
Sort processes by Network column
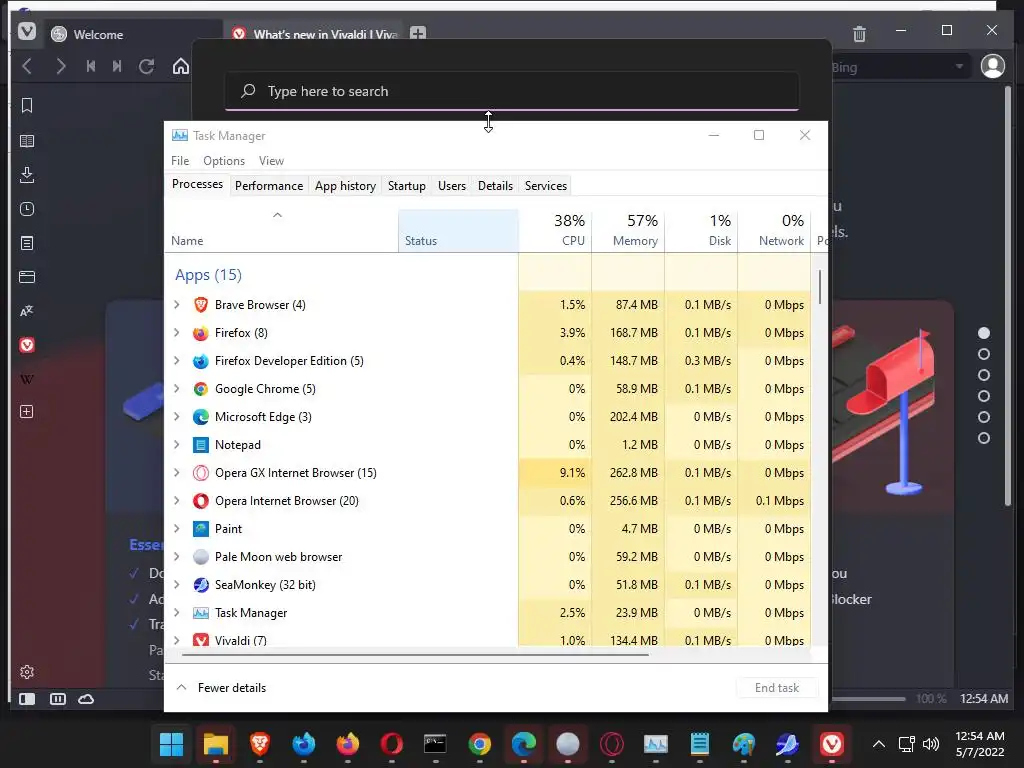(775, 231)
